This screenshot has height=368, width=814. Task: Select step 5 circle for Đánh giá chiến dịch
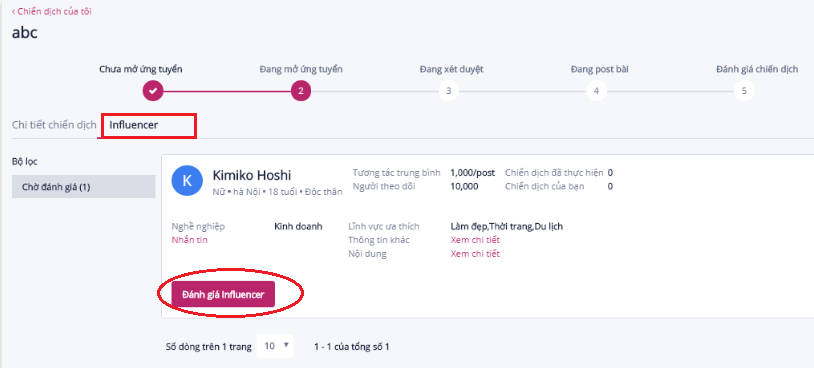point(744,91)
